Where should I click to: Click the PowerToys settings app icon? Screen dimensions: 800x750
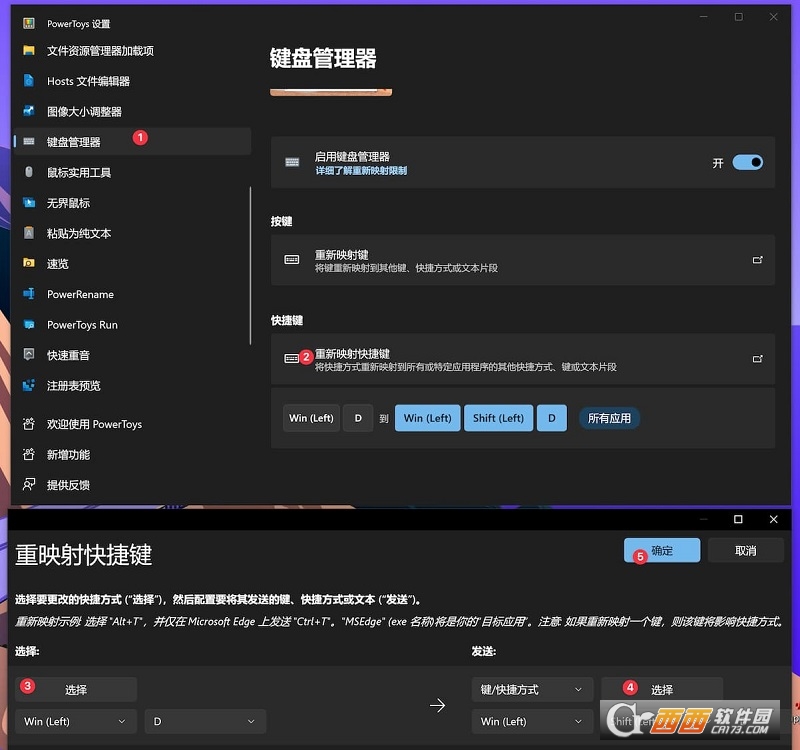click(x=29, y=23)
